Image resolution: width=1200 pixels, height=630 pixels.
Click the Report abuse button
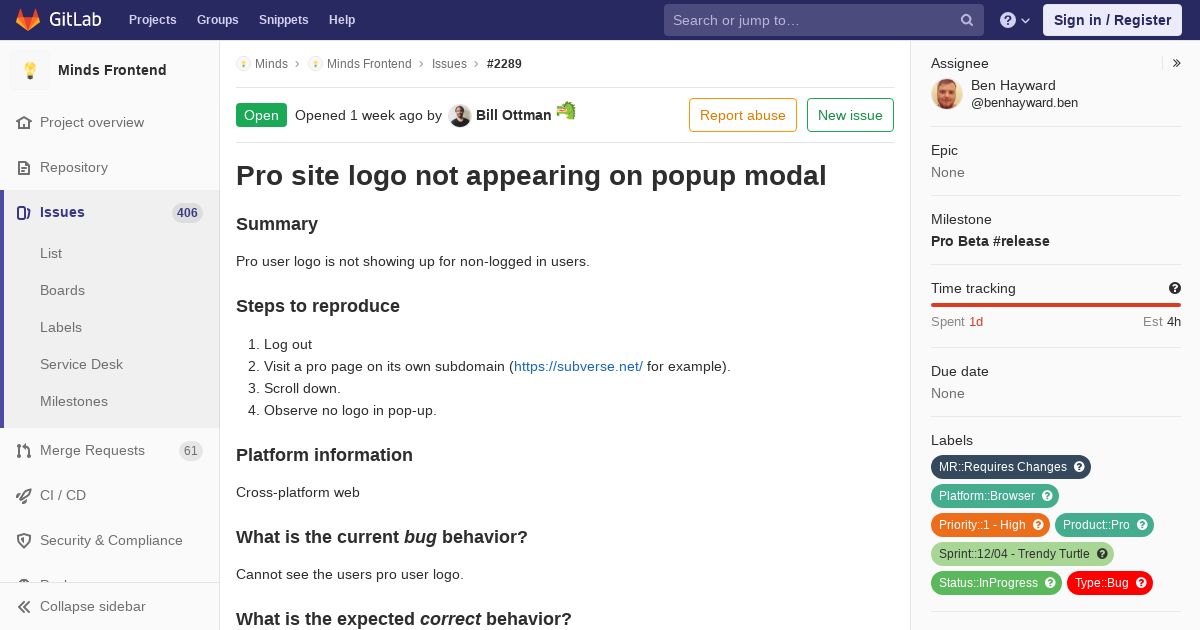743,115
